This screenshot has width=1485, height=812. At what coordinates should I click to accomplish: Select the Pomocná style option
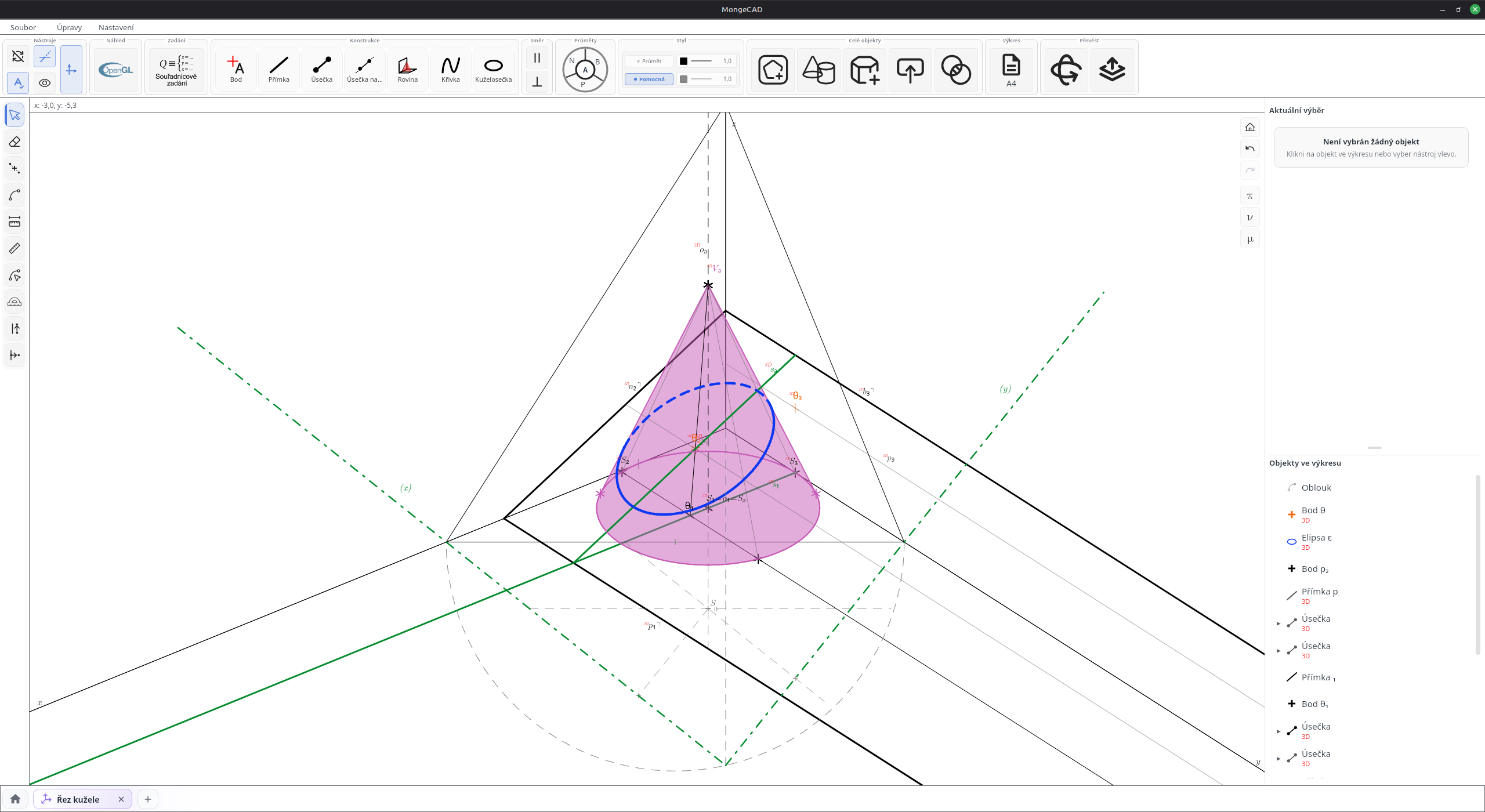(x=649, y=79)
